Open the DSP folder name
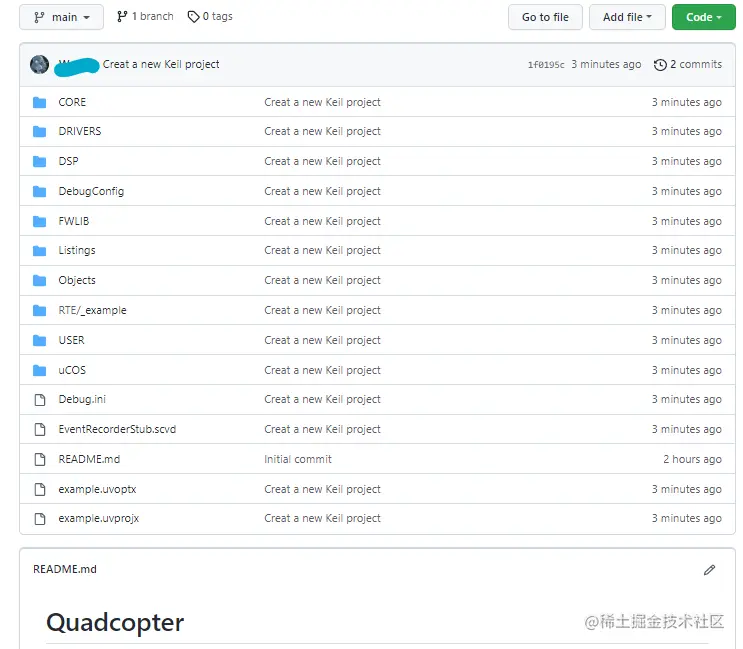 tap(68, 162)
